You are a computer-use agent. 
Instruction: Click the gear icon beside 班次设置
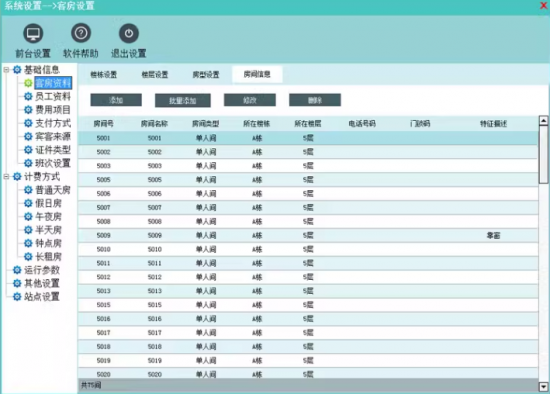(28, 163)
